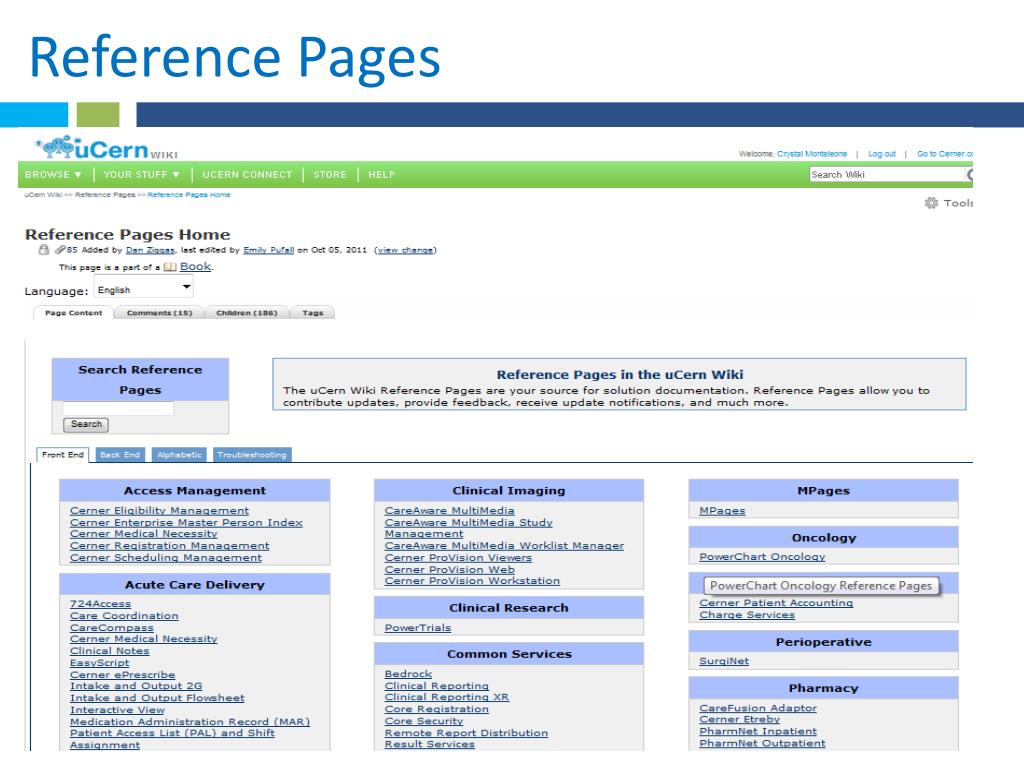Open the PharmNet Inpatient link
Viewport: 1024px width, 768px height.
(x=758, y=731)
